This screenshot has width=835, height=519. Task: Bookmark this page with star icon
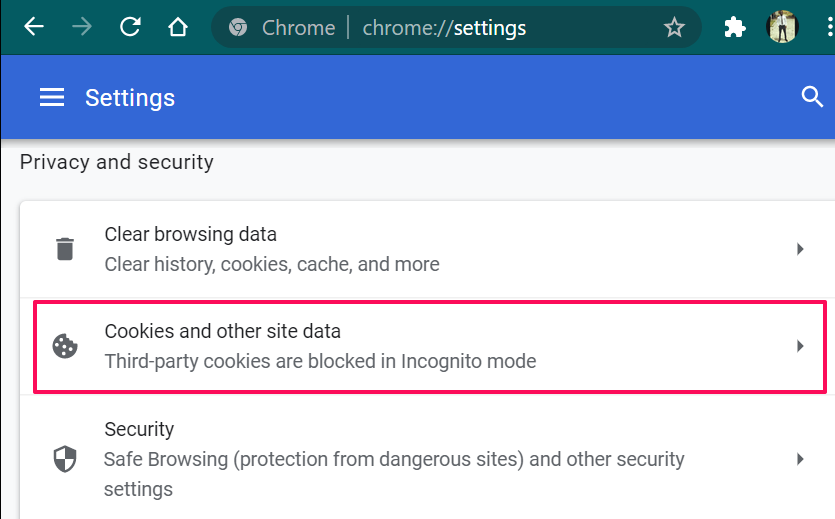674,27
